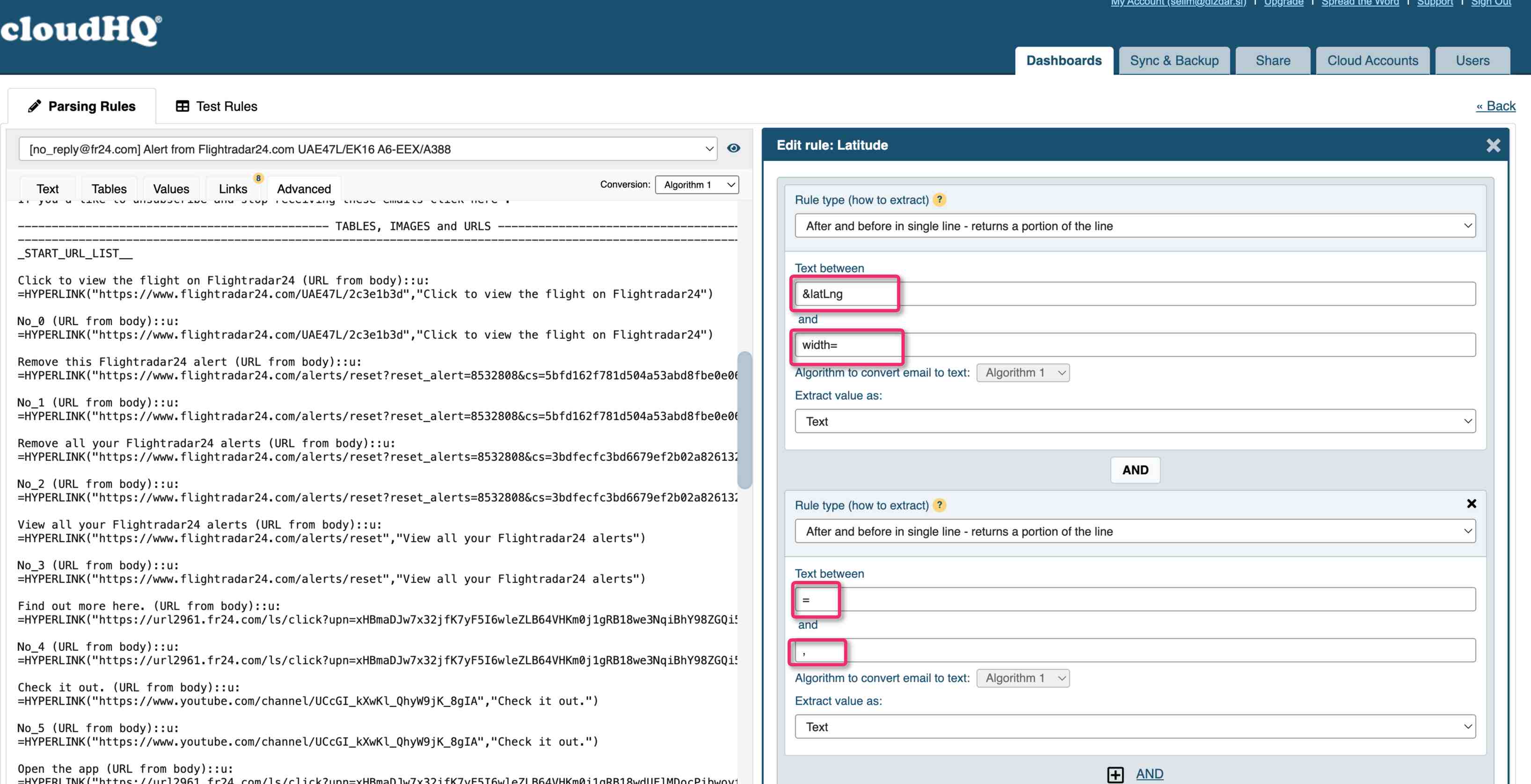Screen dimensions: 1531x784
Task: Go to the Cloud Accounts tab
Action: 1372,61
